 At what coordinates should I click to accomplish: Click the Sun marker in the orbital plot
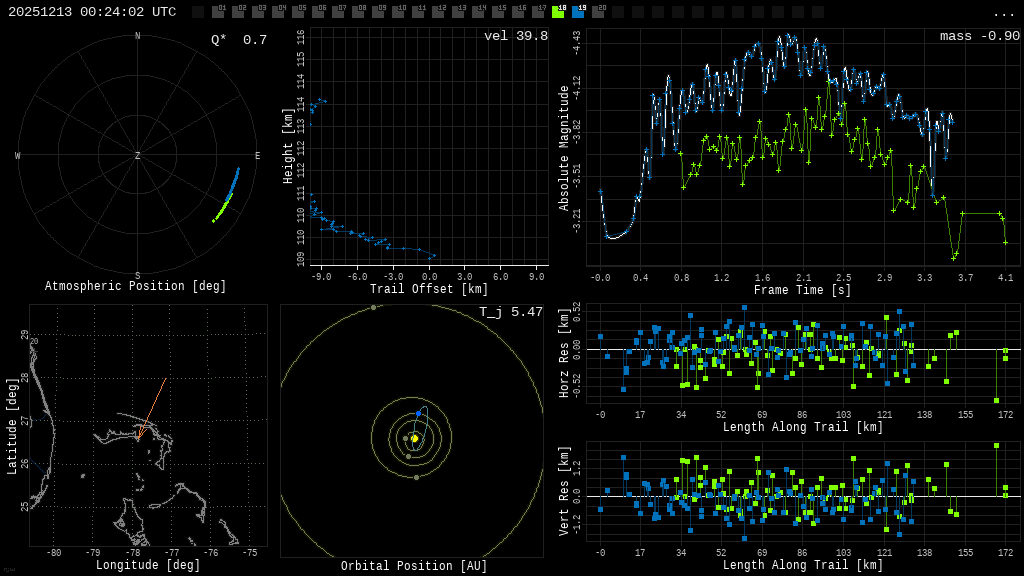point(414,438)
